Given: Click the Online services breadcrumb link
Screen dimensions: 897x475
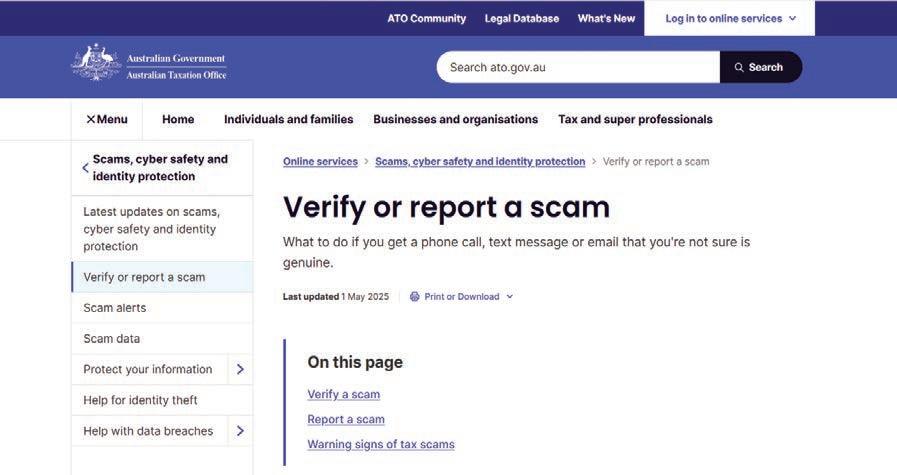Looking at the screenshot, I should pos(320,161).
